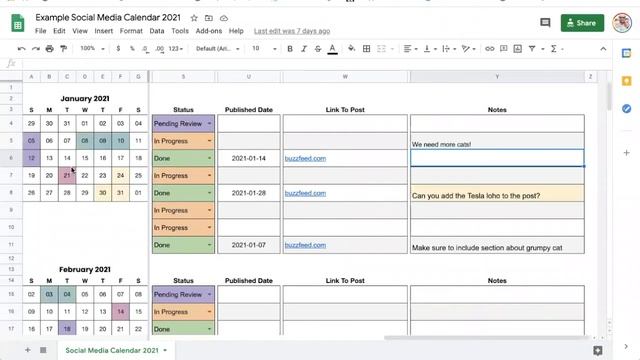The width and height of the screenshot is (640, 360).
Task: Open the Done status dropdown in row 6
Action: coord(209,158)
